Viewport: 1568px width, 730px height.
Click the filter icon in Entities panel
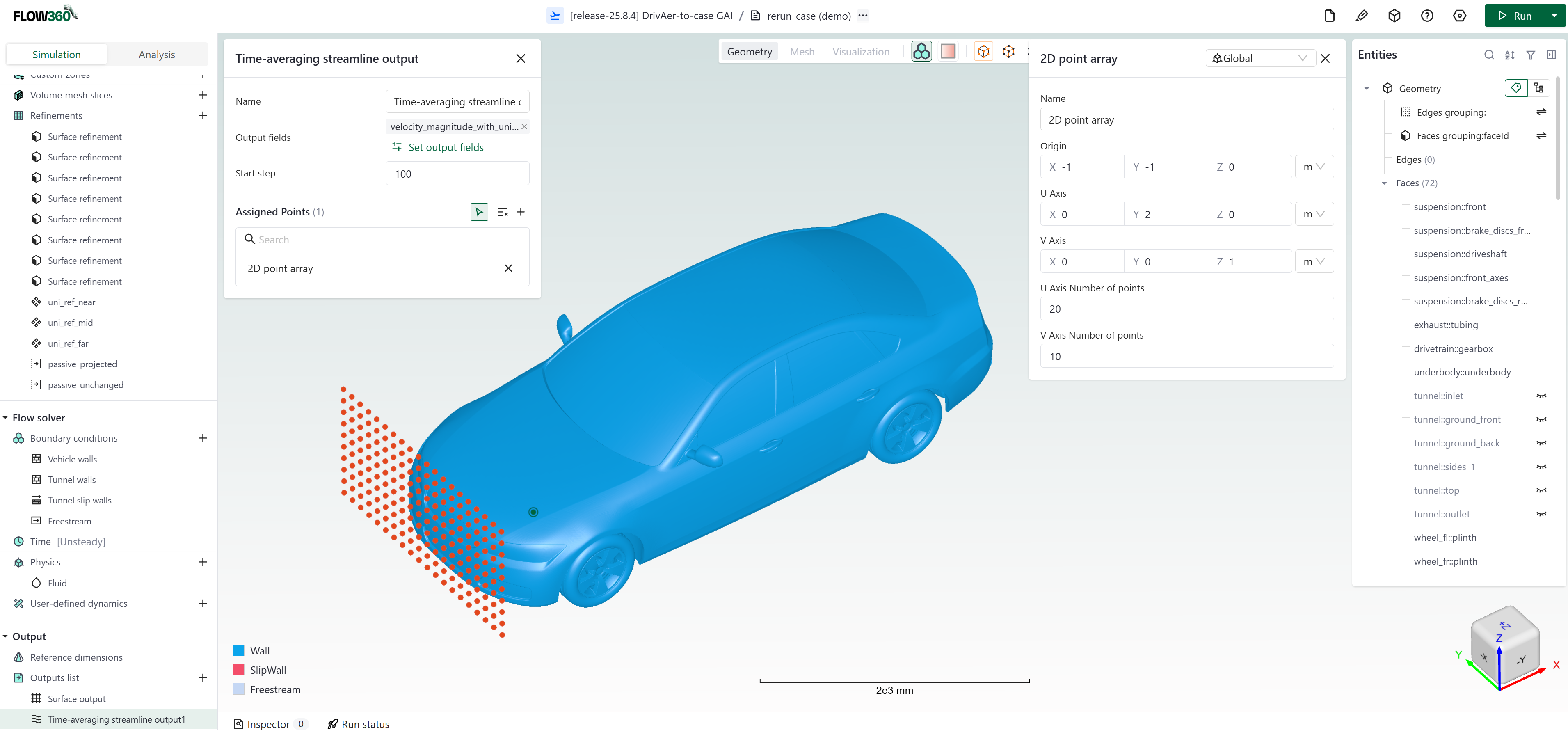click(x=1531, y=55)
